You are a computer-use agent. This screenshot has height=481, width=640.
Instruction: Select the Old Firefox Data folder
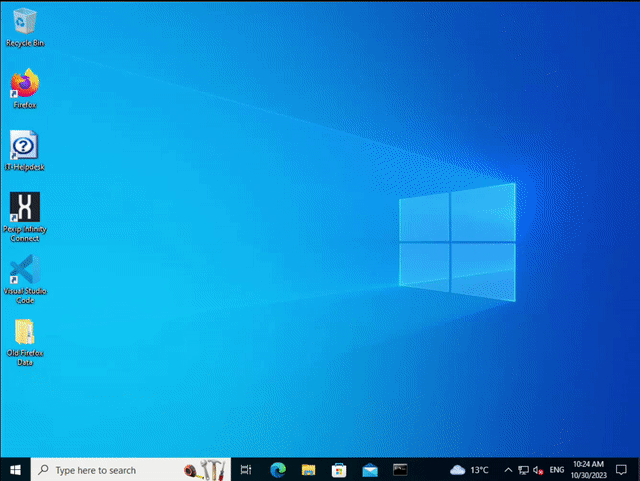(24, 334)
